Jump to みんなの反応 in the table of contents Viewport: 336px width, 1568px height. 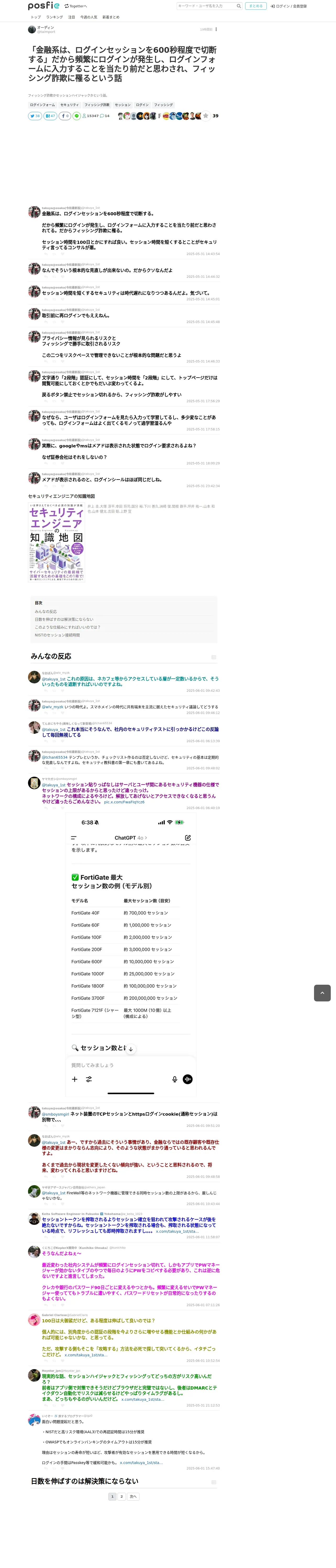click(x=46, y=612)
